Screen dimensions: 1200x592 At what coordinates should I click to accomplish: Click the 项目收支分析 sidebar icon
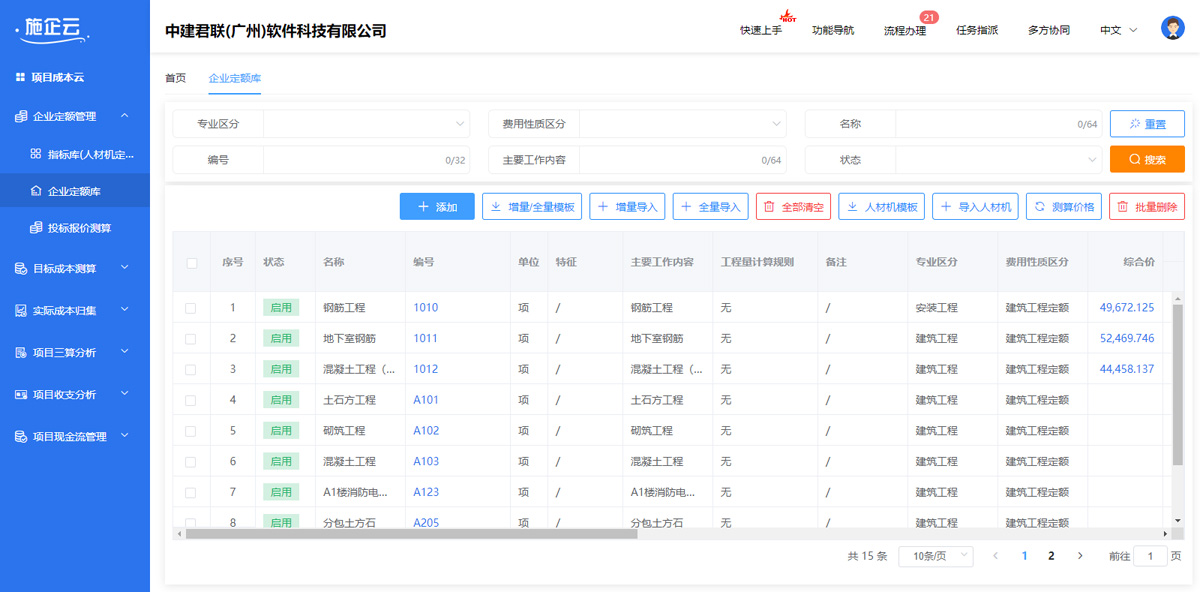[x=21, y=395]
